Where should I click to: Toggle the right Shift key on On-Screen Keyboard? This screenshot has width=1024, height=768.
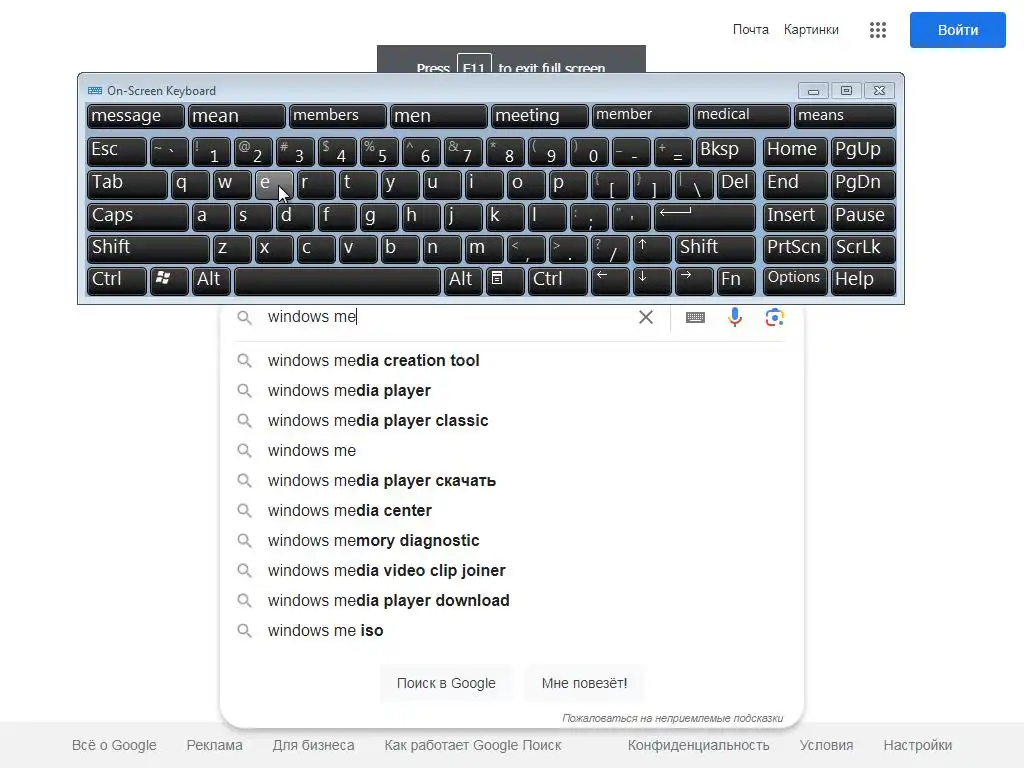[x=715, y=249]
